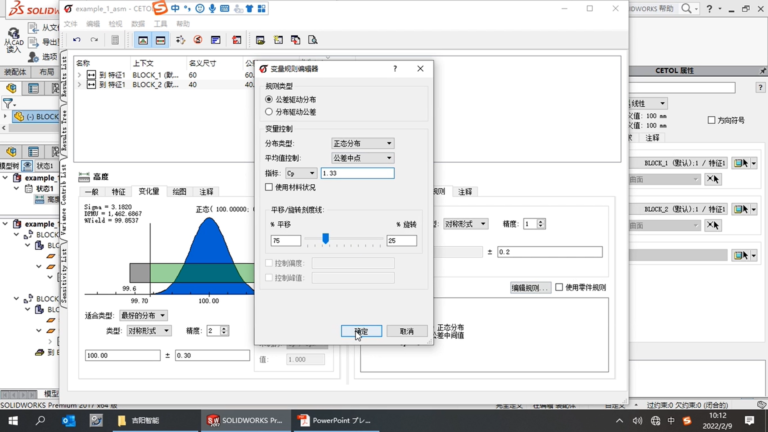This screenshot has height=432, width=768.
Task: Cancel the rule editor dialog
Action: coord(407,331)
